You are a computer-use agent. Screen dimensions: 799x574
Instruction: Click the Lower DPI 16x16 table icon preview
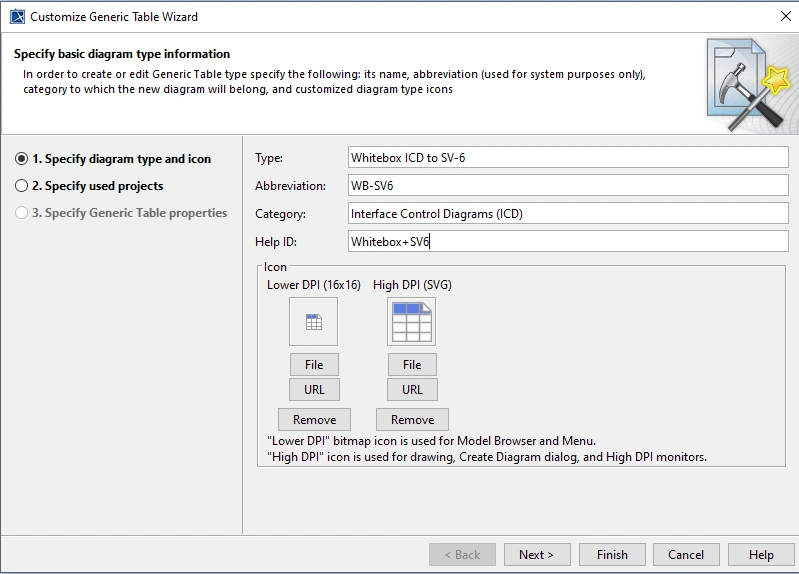[314, 322]
